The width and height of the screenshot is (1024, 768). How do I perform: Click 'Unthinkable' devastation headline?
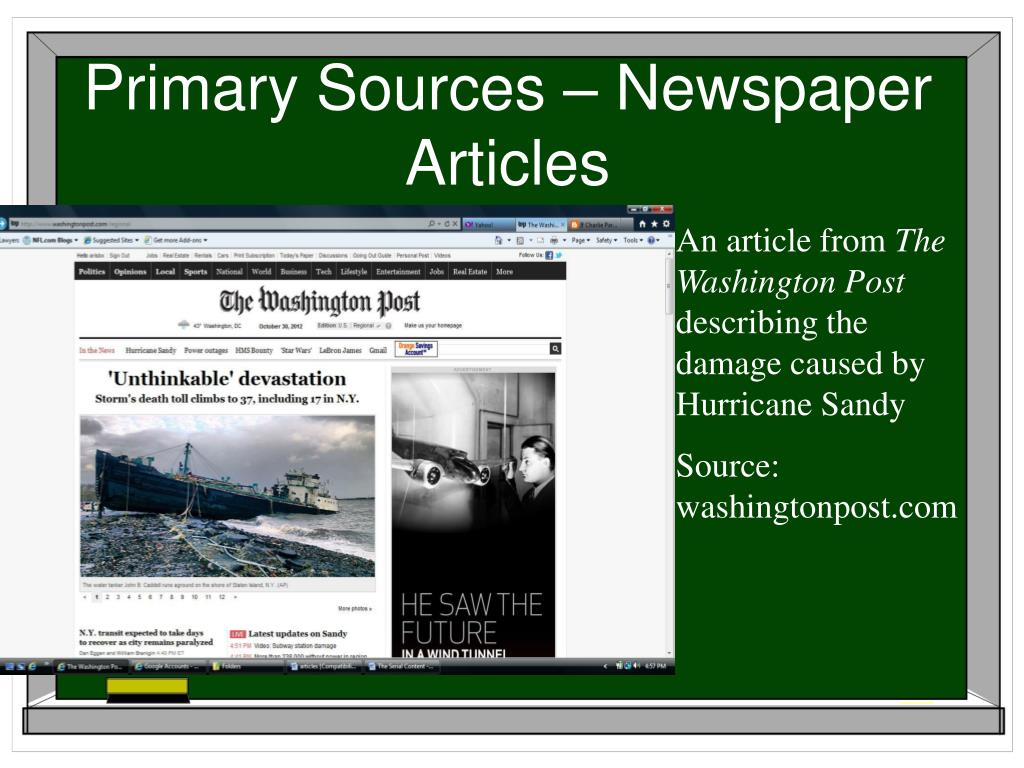[x=227, y=379]
